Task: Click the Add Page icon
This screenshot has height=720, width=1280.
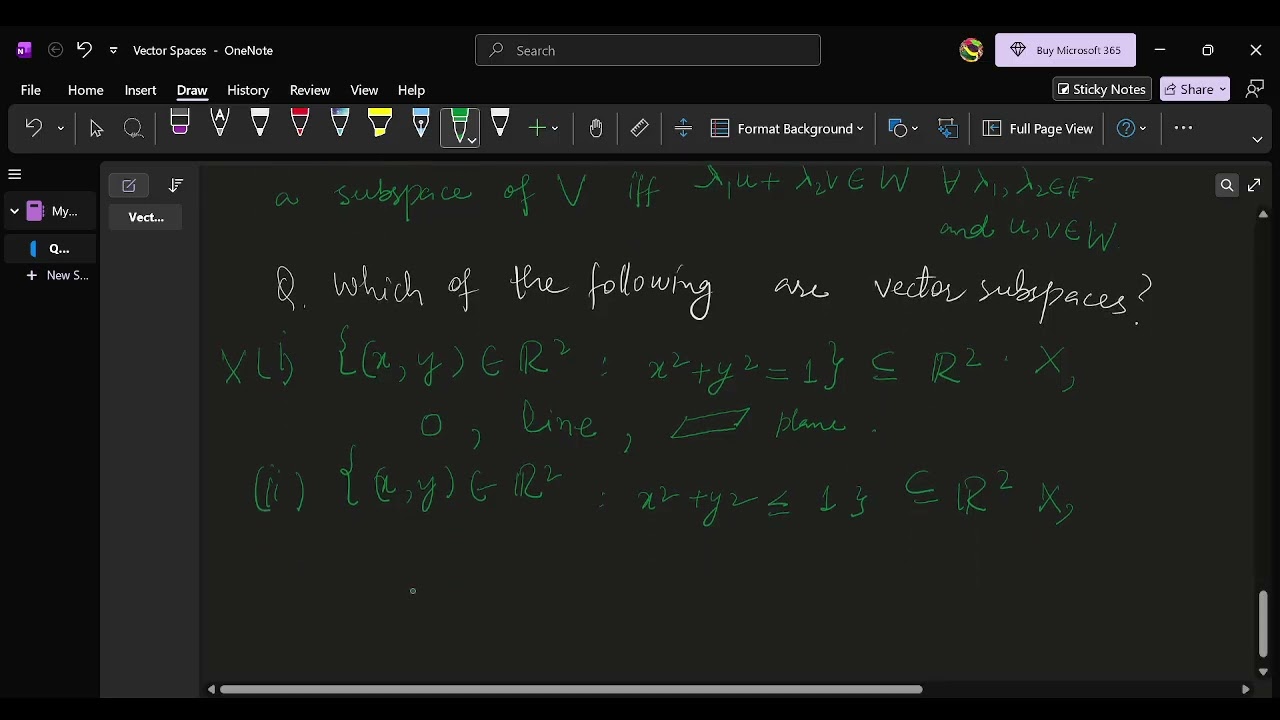Action: tap(129, 185)
